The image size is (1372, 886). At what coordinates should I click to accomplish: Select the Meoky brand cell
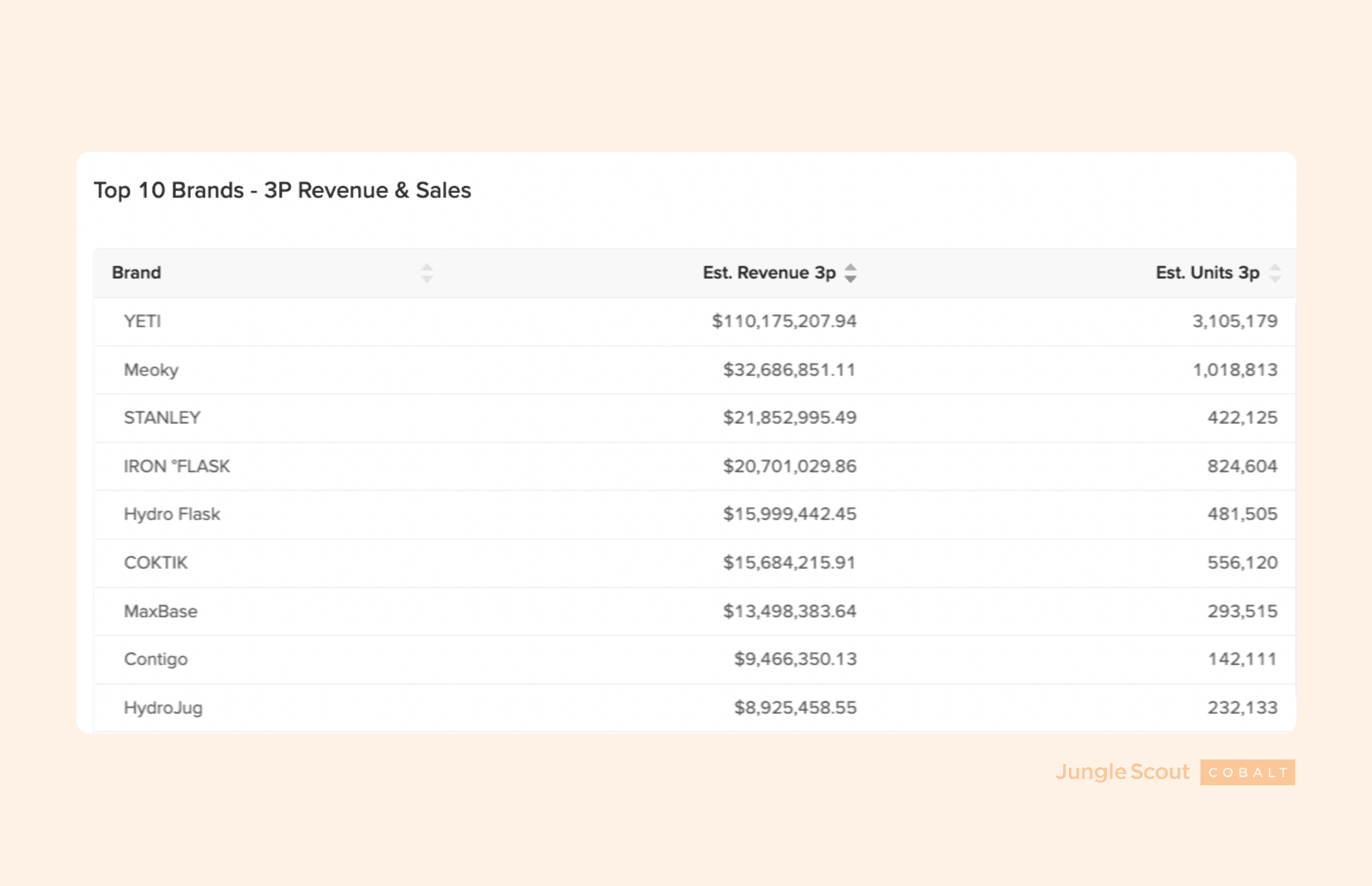[x=151, y=370]
